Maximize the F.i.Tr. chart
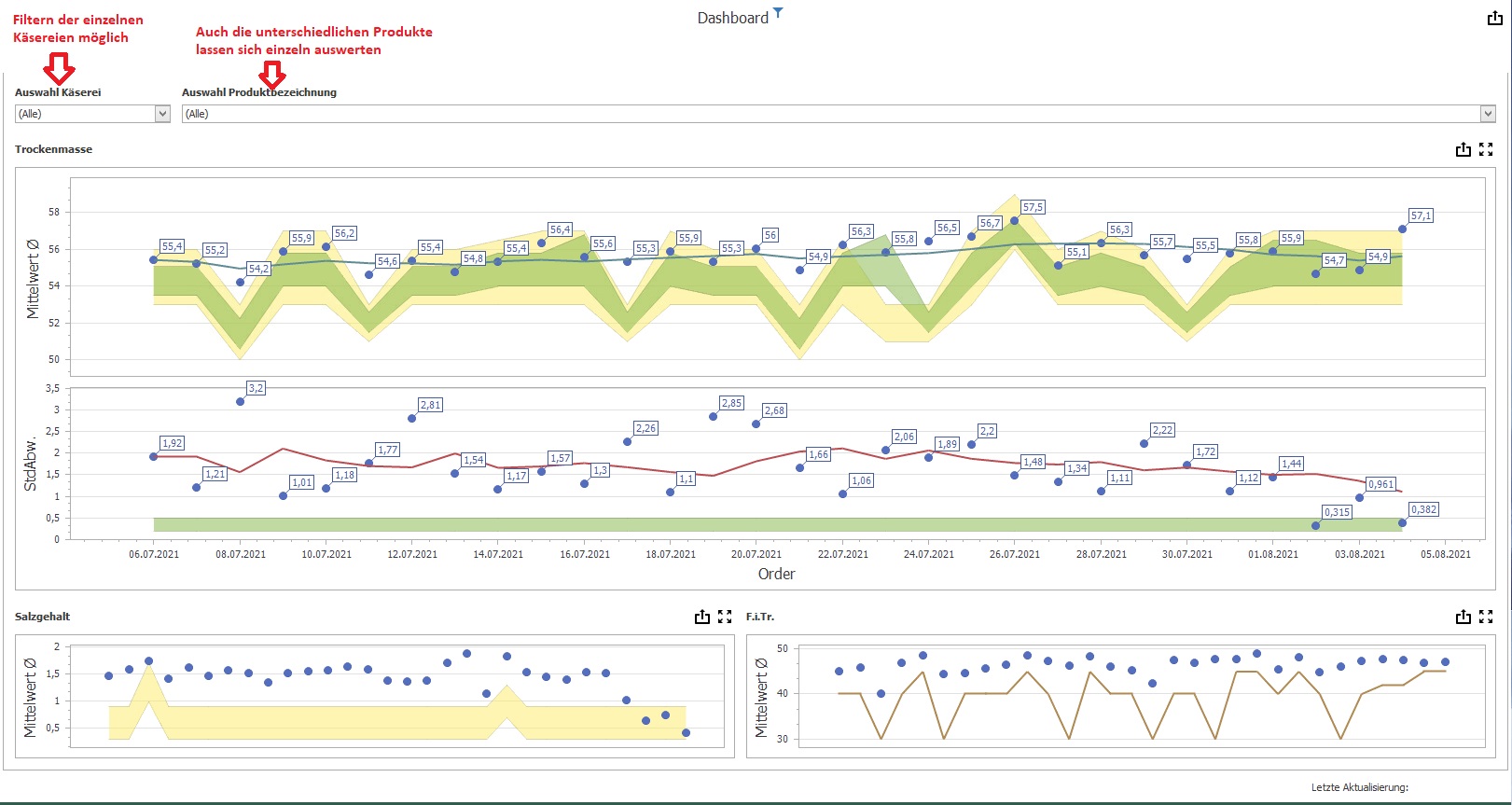This screenshot has height=805, width=1512. pos(1486,617)
